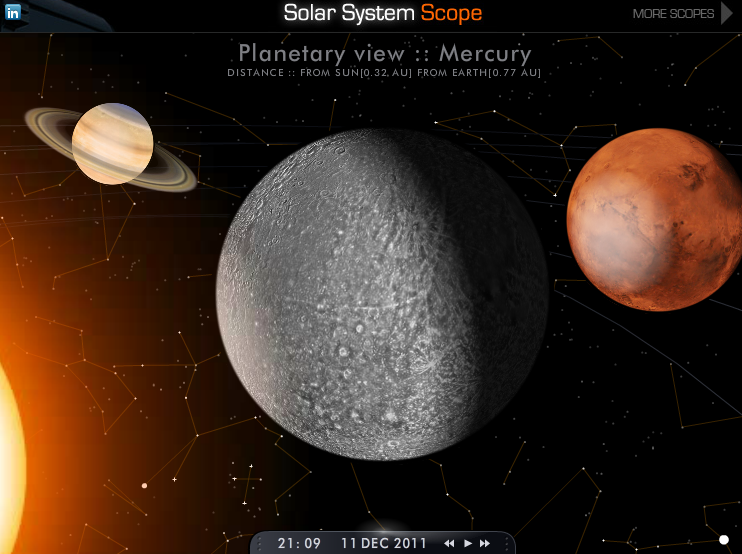The image size is (742, 554).
Task: Click the distance from Sun and Earth readout
Action: [x=384, y=73]
